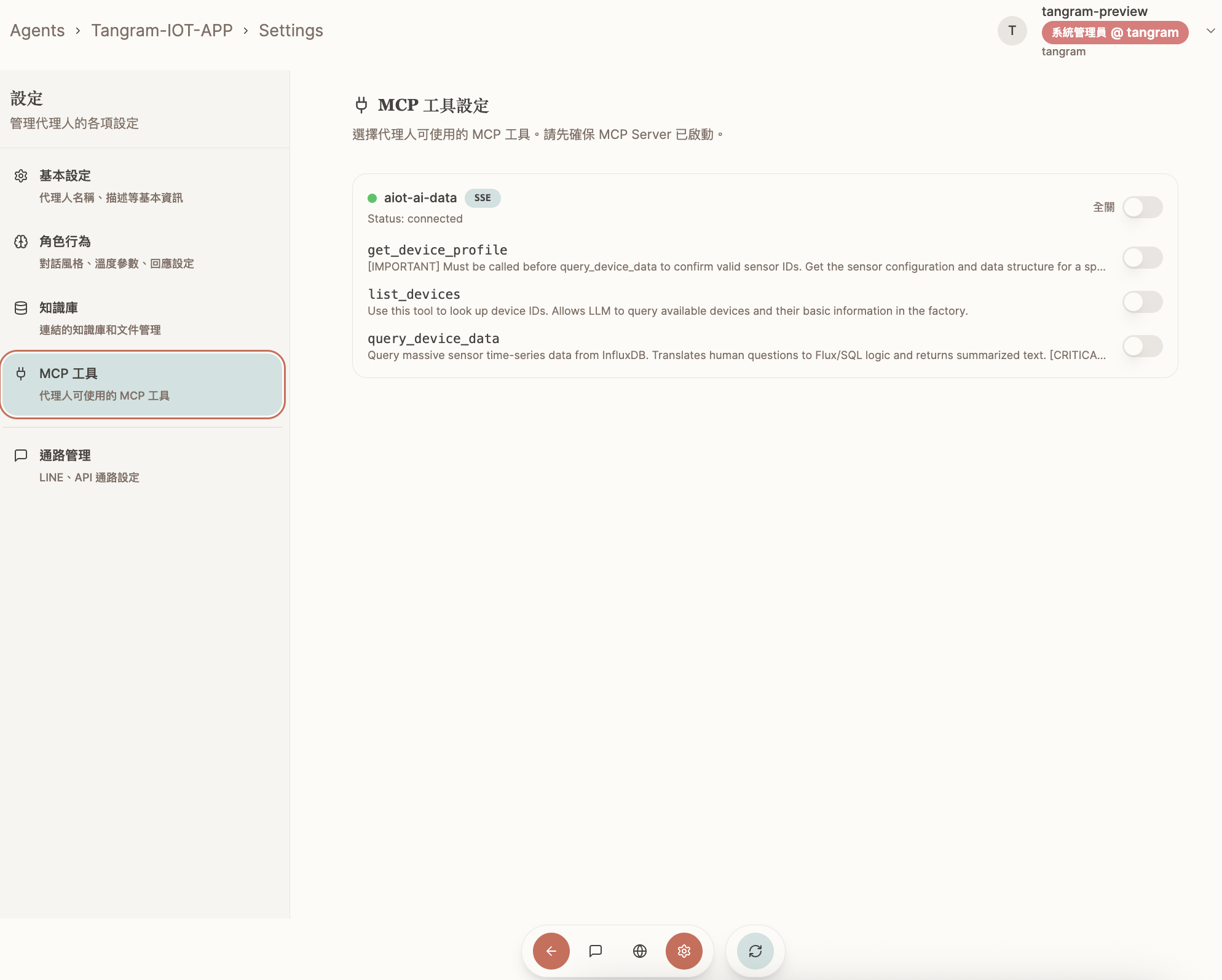Click the gear icon beside 基本設定
Screen dimensions: 1222x980
(21, 176)
